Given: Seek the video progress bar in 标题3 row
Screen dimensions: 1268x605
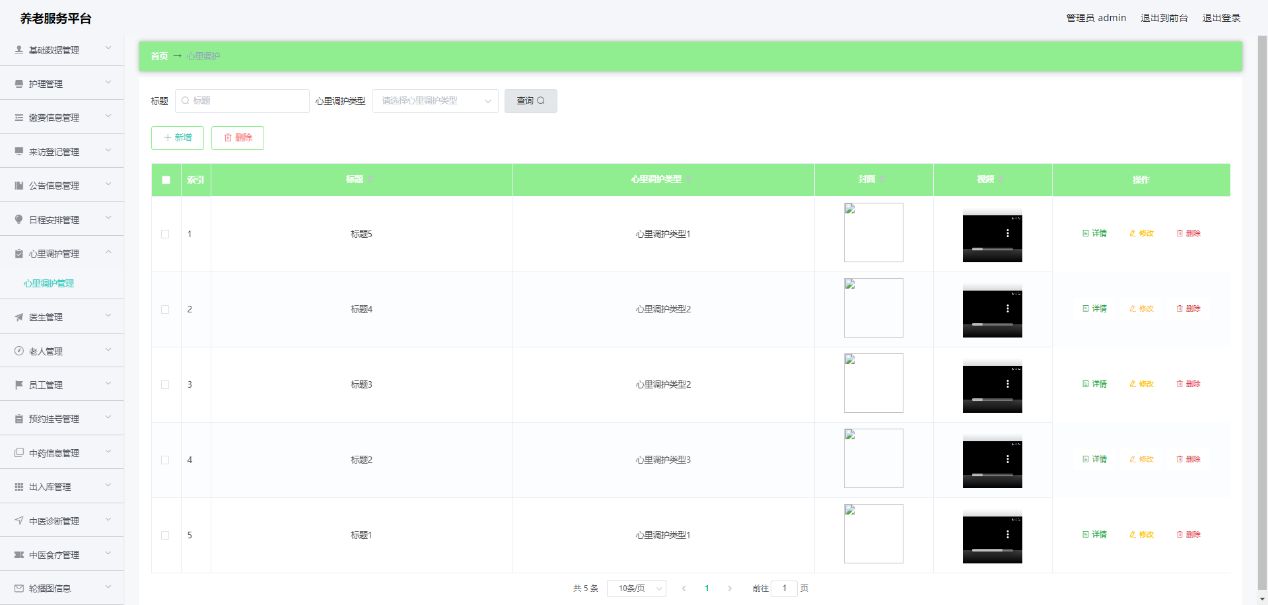Looking at the screenshot, I should pyautogui.click(x=991, y=399).
